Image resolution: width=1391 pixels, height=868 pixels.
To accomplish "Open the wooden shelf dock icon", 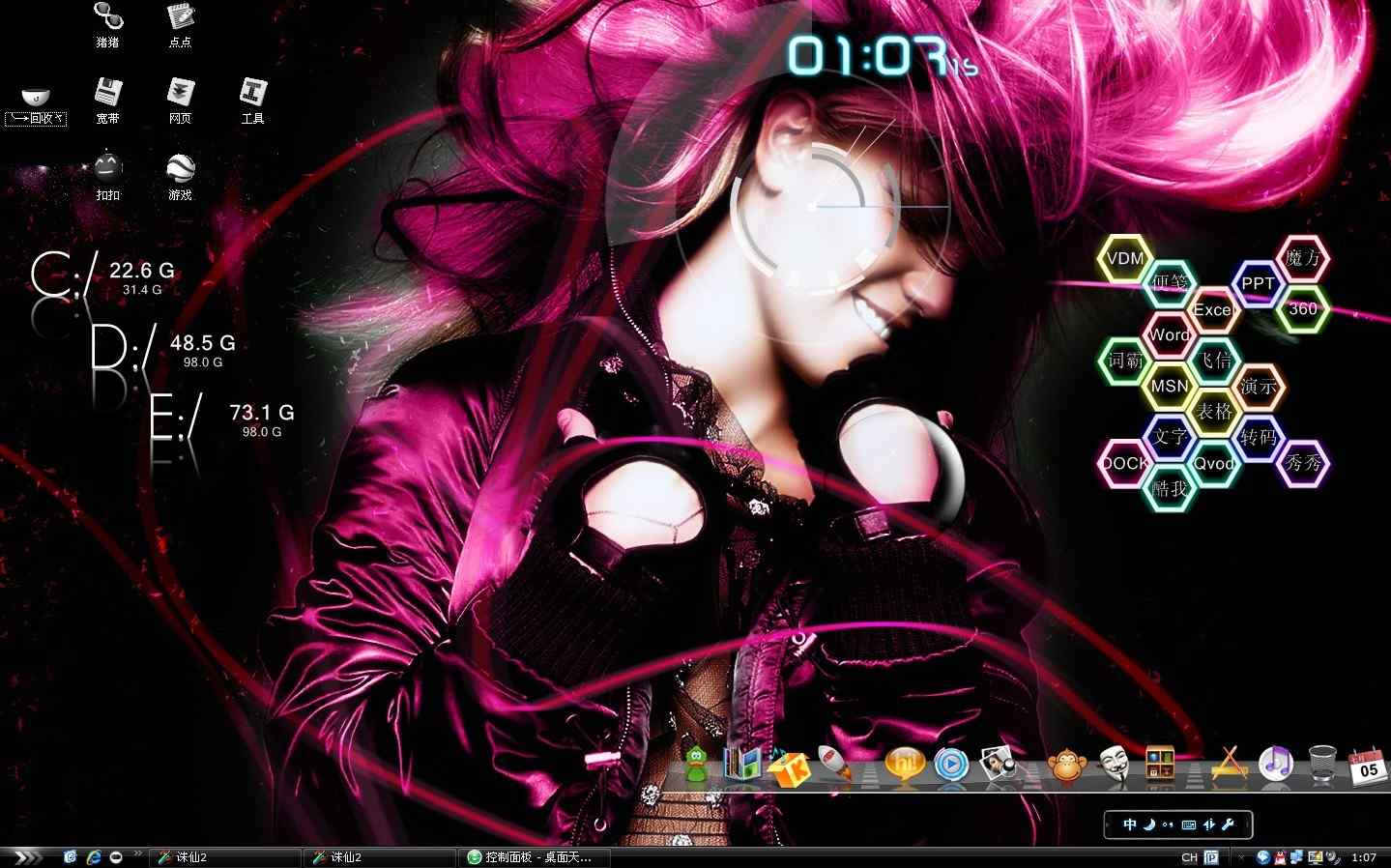I will click(x=1160, y=765).
